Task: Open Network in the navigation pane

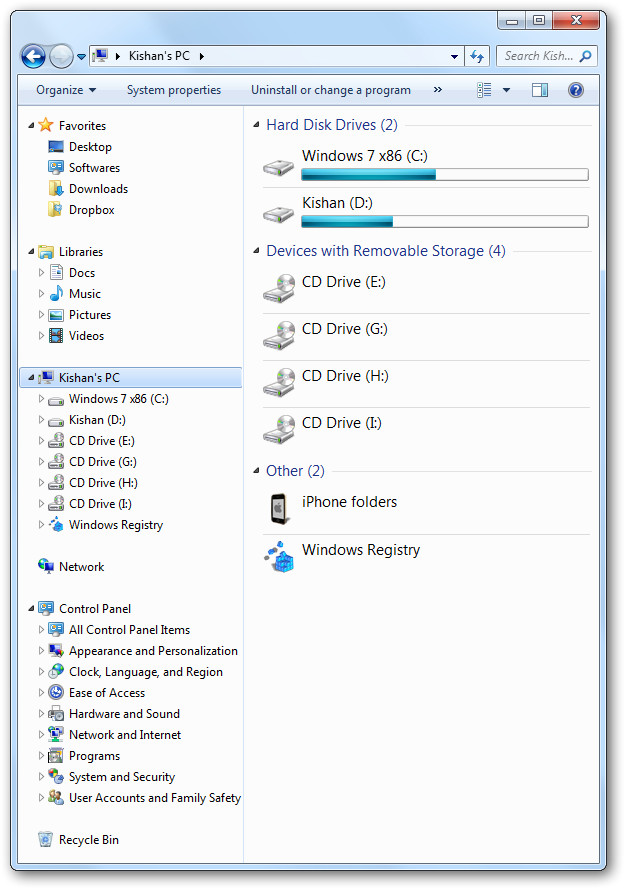Action: coord(81,566)
